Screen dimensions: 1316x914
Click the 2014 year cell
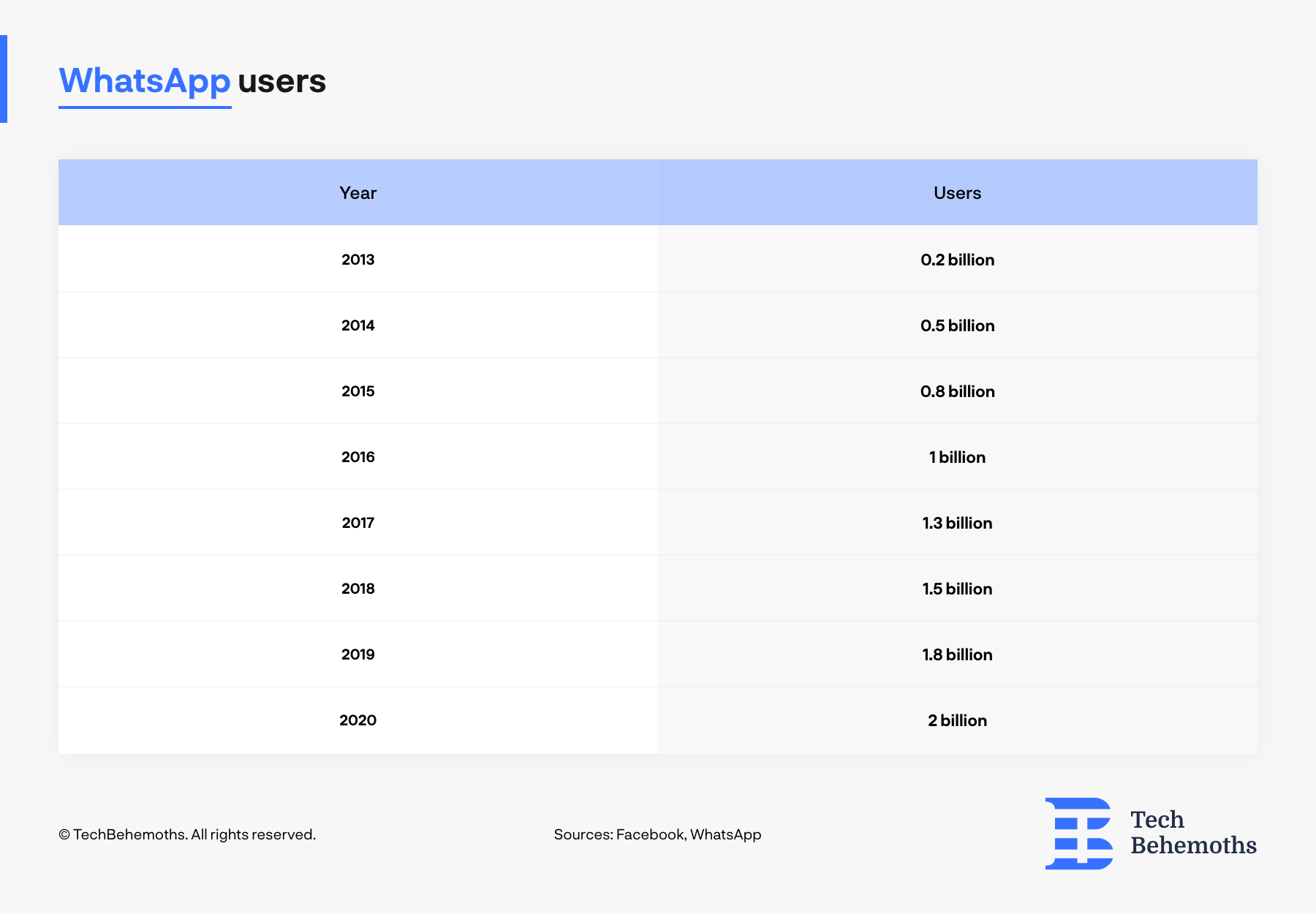[358, 325]
